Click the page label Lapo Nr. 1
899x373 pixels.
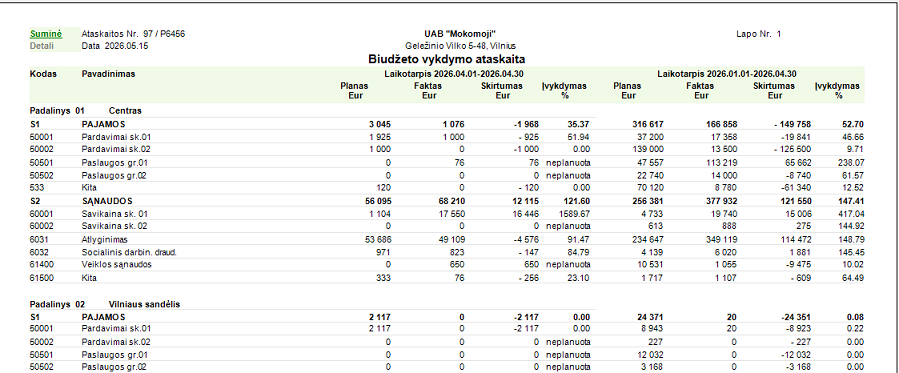[759, 34]
